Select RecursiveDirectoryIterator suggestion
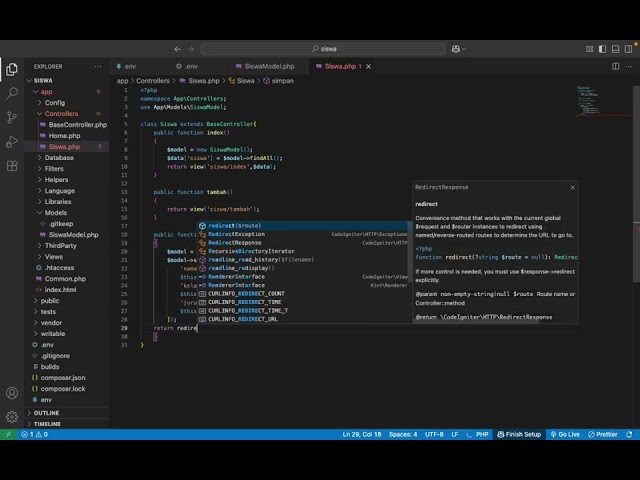 302,251
